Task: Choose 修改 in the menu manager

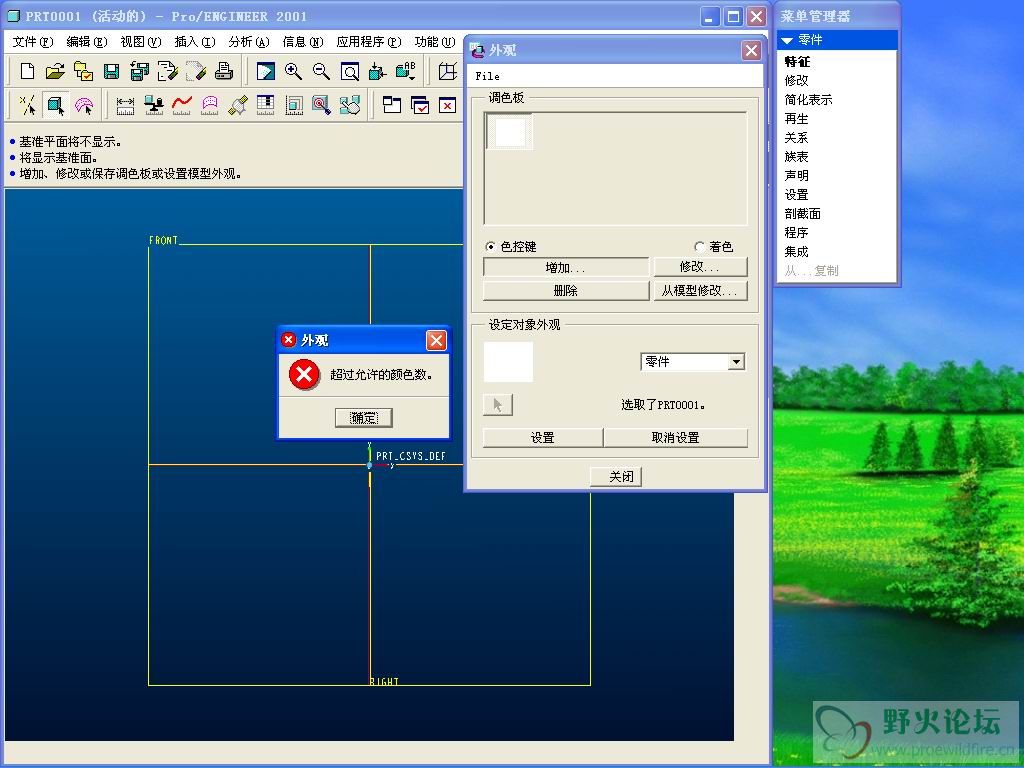Action: (x=796, y=80)
